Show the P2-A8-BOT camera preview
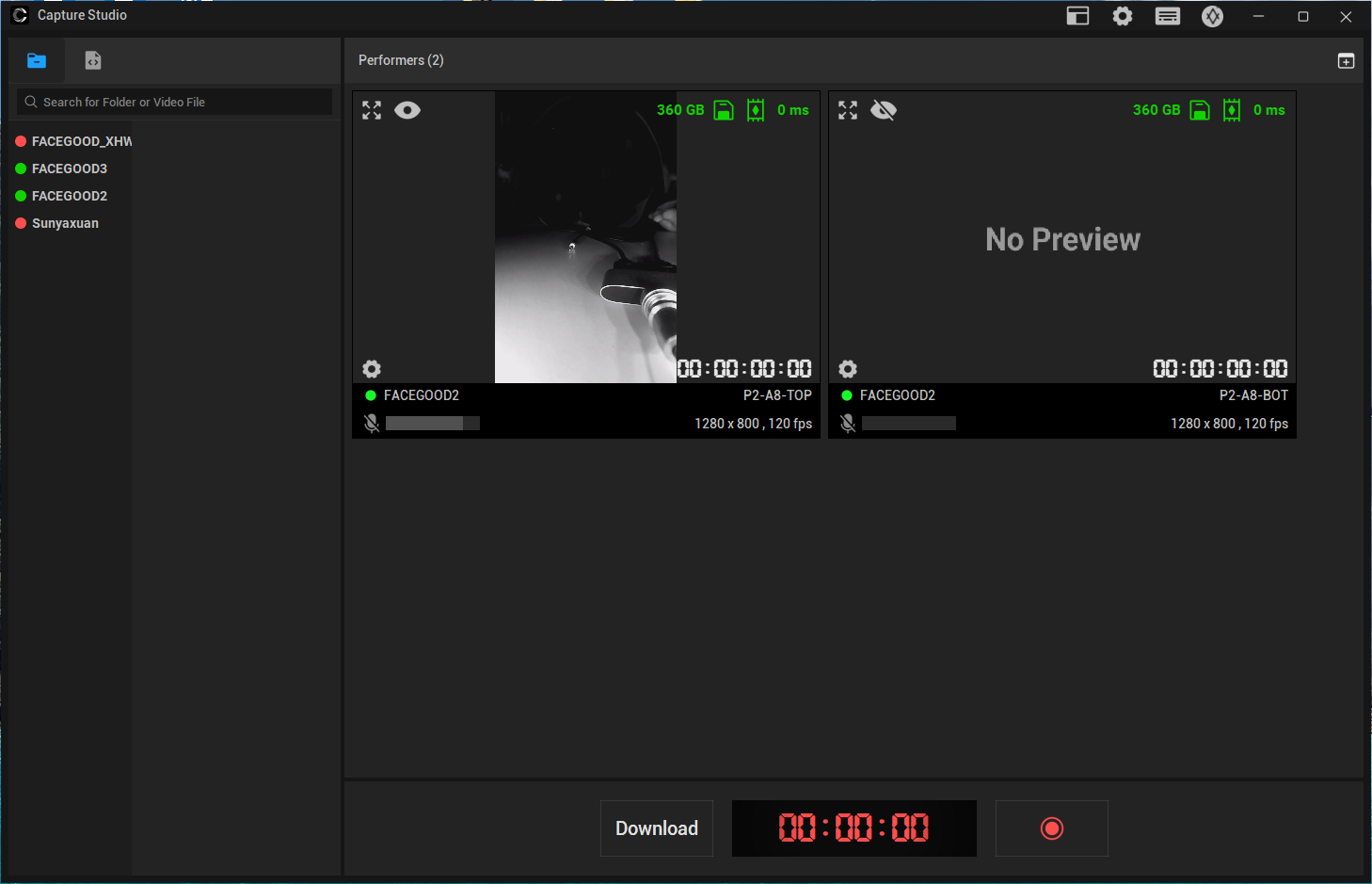1372x884 pixels. click(x=884, y=110)
